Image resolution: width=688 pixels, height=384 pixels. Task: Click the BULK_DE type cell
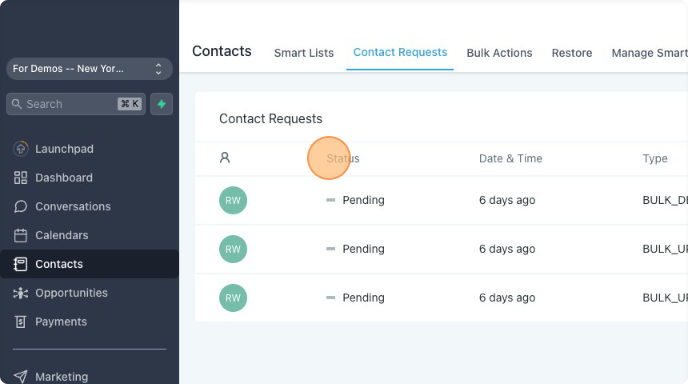pyautogui.click(x=665, y=200)
